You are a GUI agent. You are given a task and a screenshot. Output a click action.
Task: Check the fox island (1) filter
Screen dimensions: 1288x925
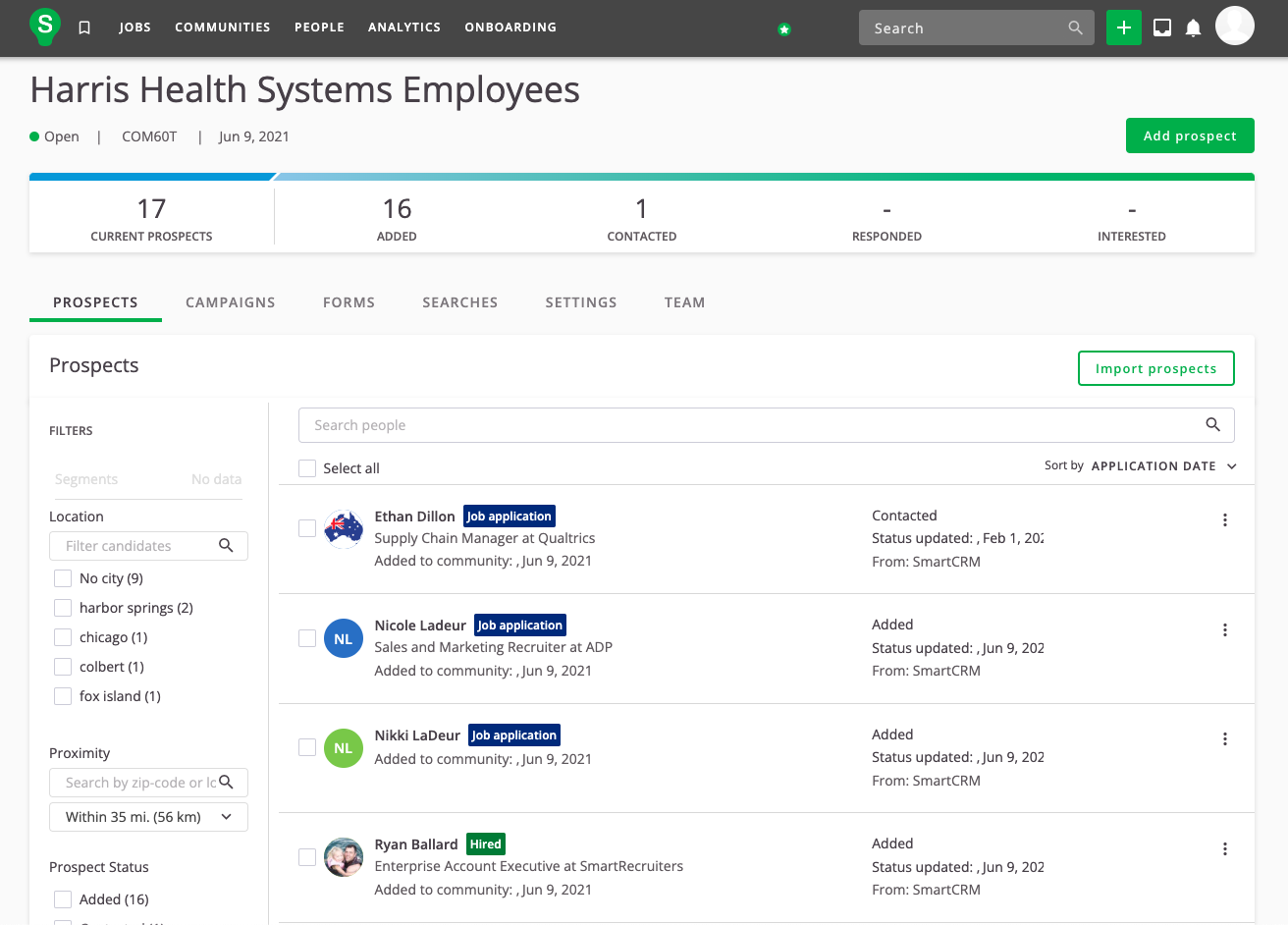pos(63,696)
